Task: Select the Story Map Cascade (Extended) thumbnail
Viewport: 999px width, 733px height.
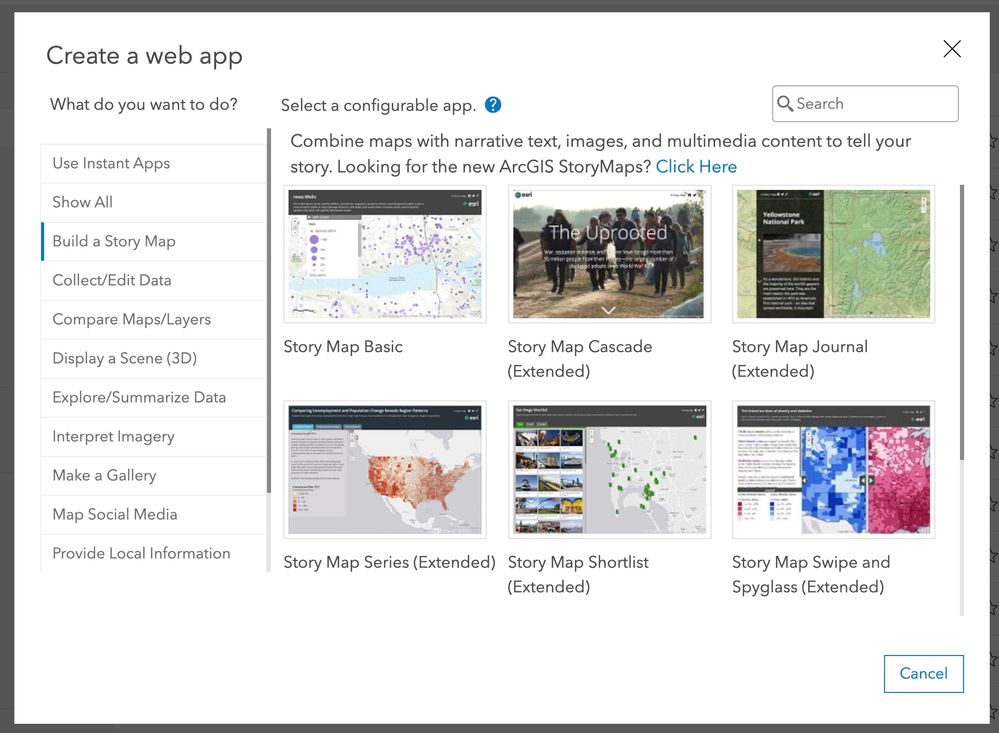Action: (x=609, y=254)
